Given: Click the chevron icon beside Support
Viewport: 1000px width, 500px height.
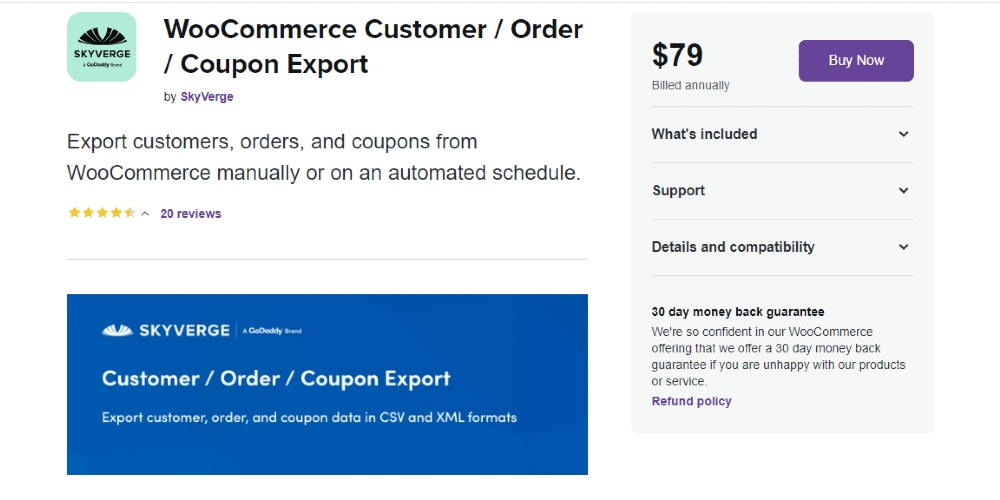Looking at the screenshot, I should (x=903, y=191).
